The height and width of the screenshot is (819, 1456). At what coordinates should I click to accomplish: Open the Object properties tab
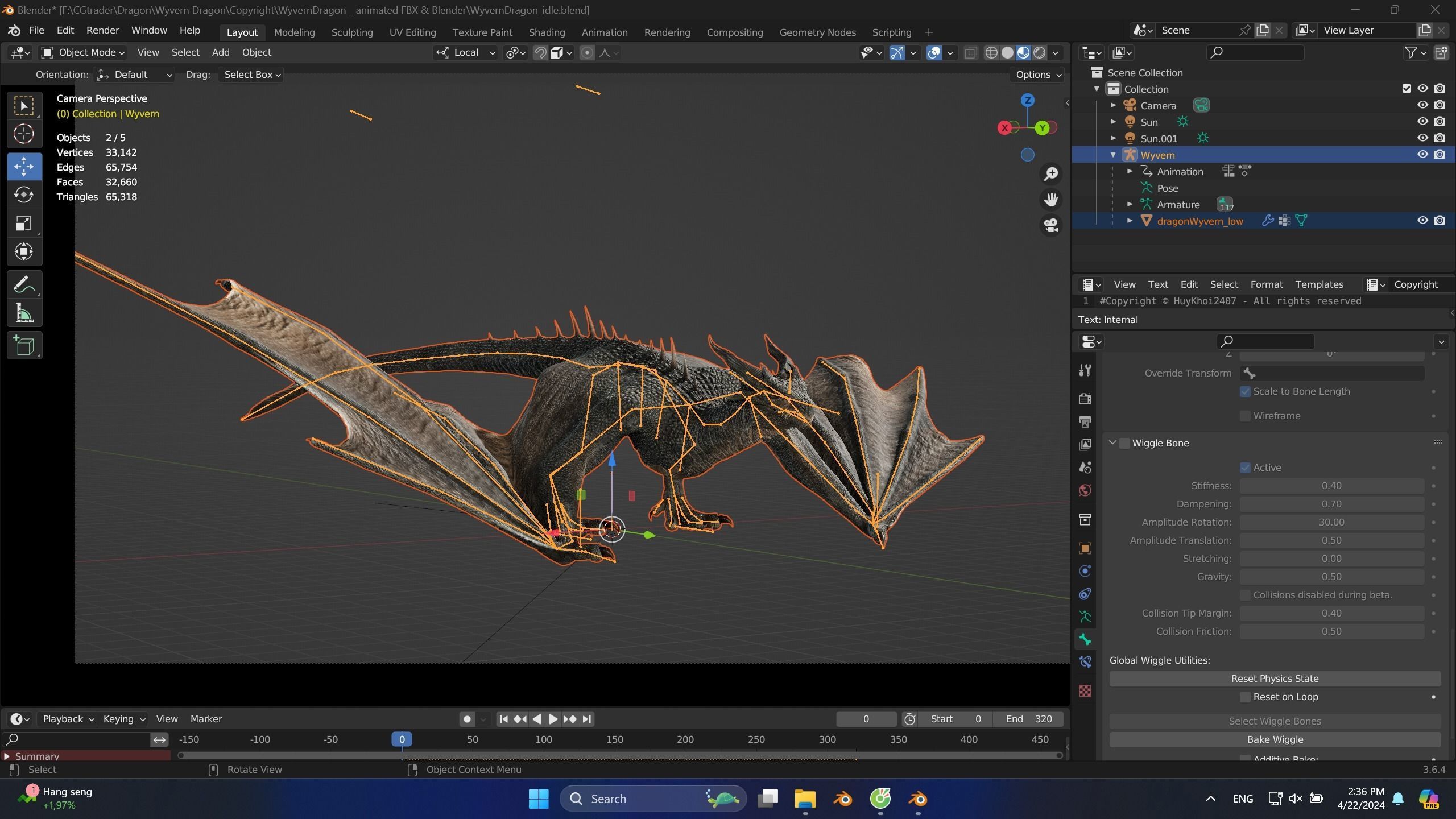click(x=1085, y=548)
